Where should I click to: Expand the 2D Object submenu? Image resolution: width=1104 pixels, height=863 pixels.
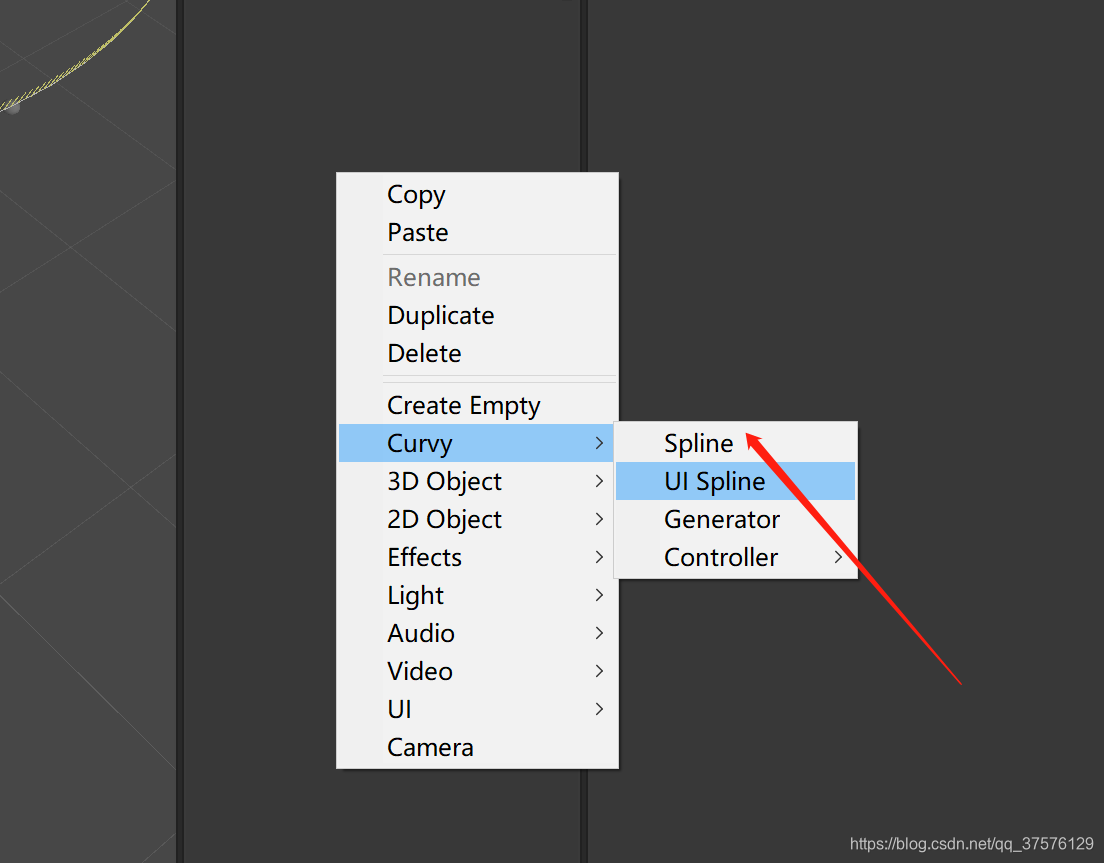click(x=444, y=519)
